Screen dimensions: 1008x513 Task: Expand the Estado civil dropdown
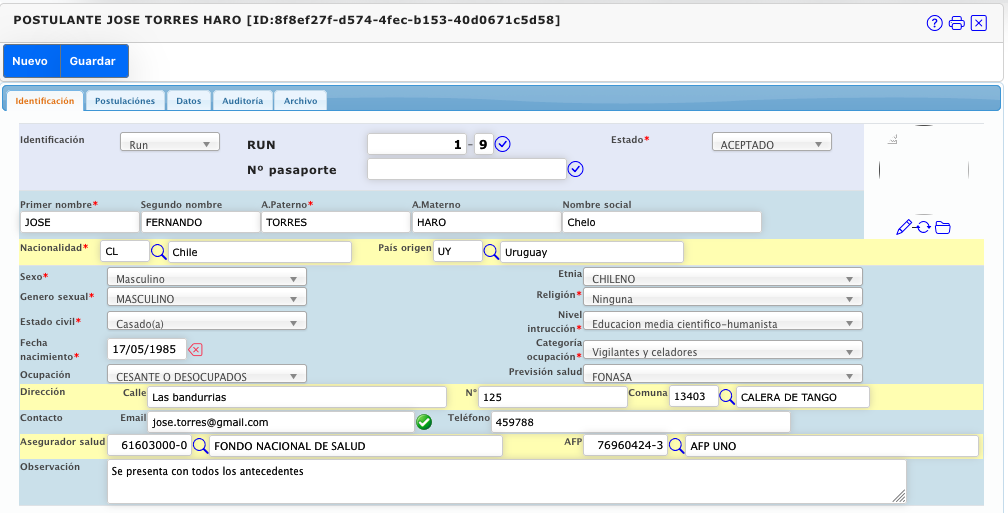[206, 324]
